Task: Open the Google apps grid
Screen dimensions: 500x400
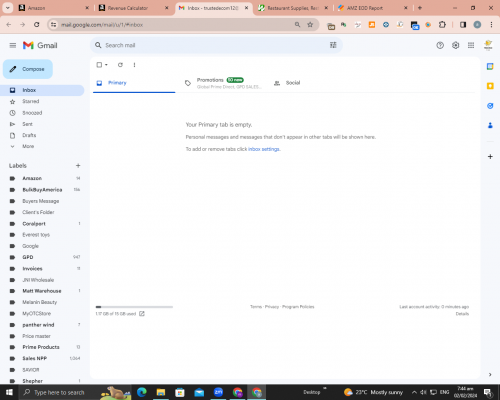Action: coord(471,45)
